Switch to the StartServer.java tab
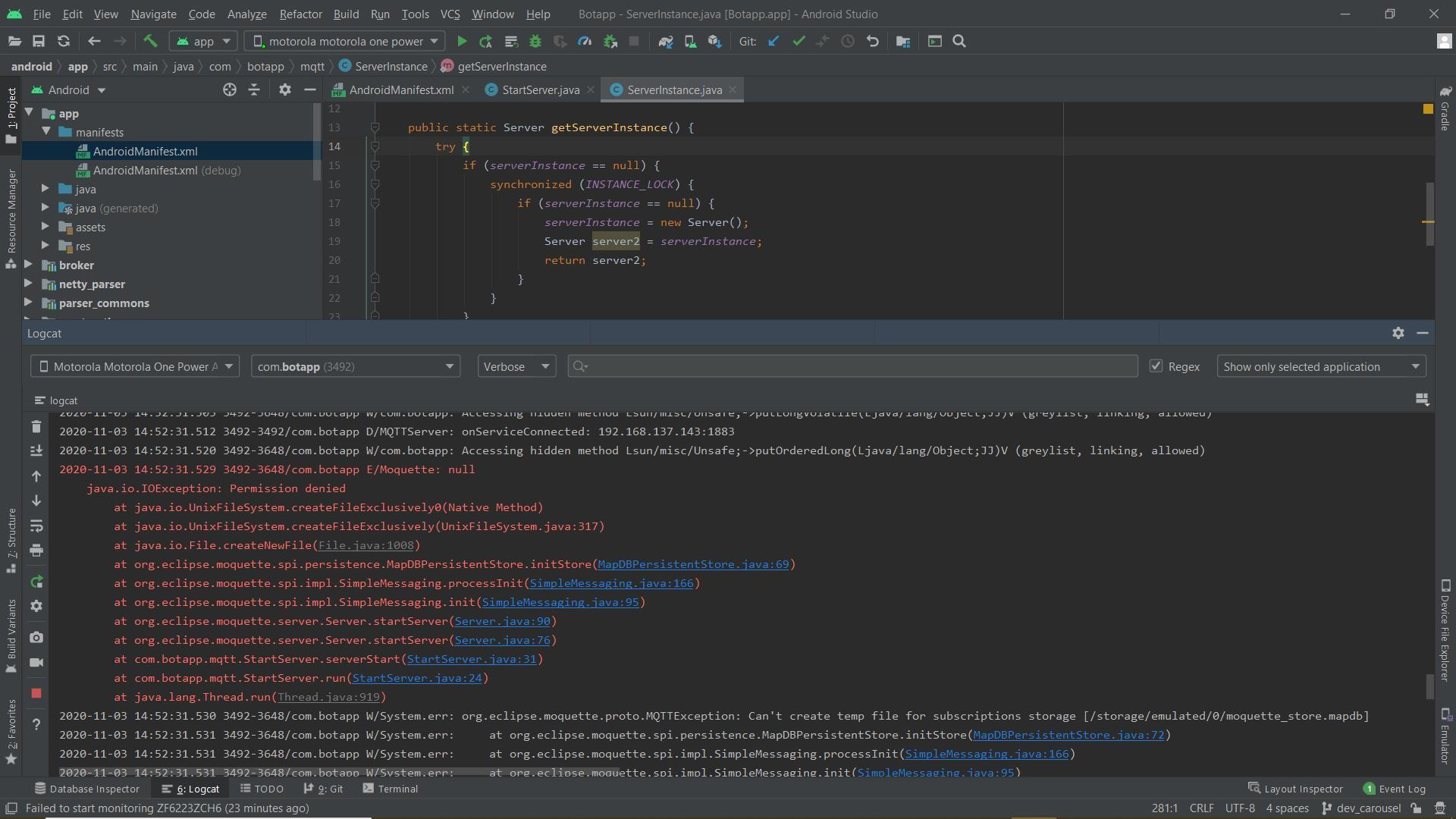The height and width of the screenshot is (819, 1456). [540, 89]
